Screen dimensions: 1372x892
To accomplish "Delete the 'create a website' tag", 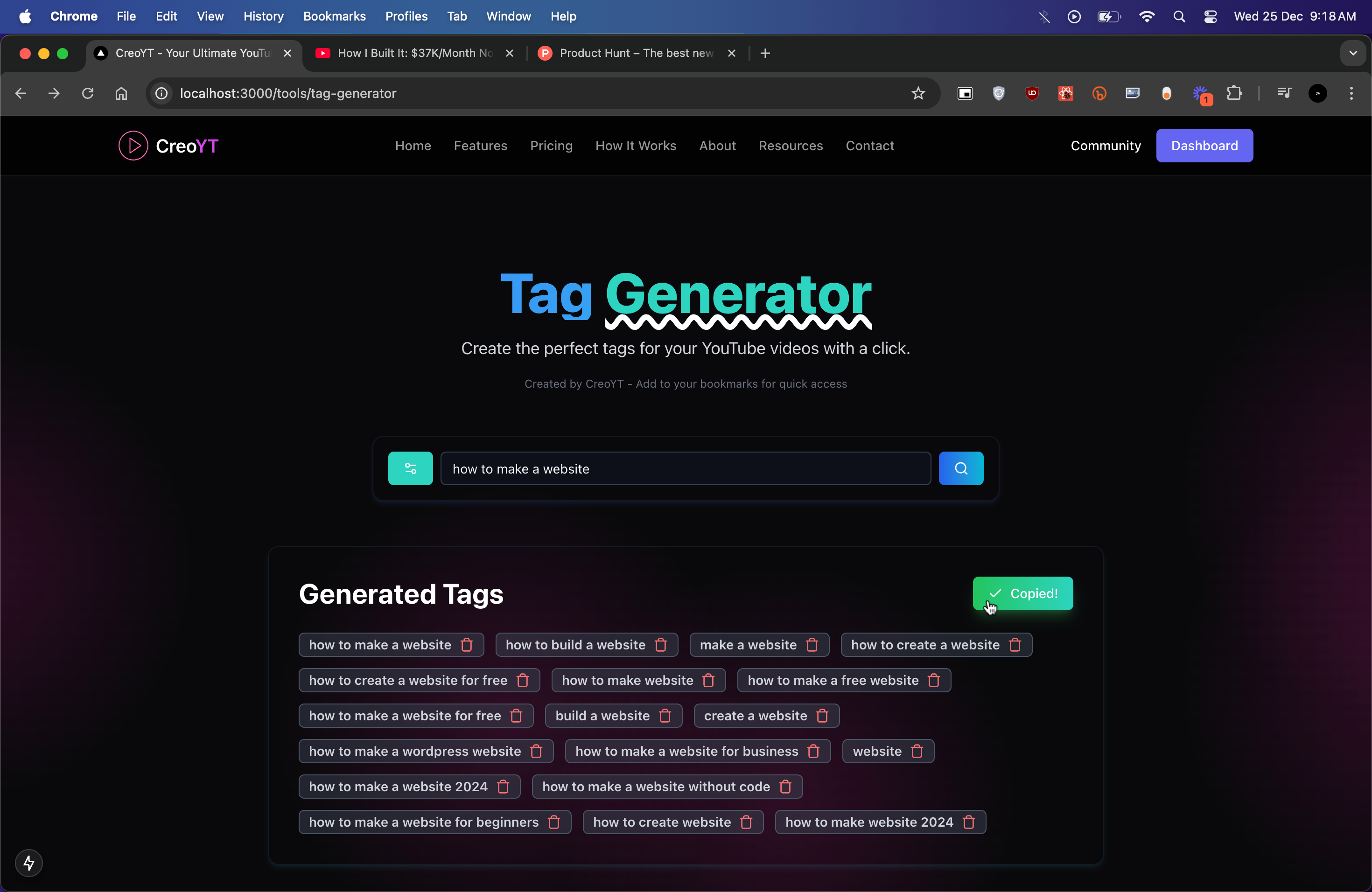I will 823,716.
